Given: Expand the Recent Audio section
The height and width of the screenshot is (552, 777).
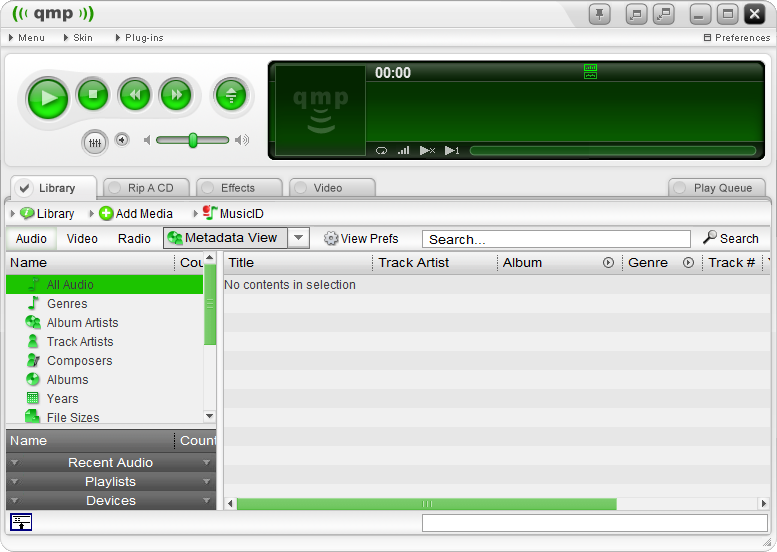Looking at the screenshot, I should [x=111, y=462].
